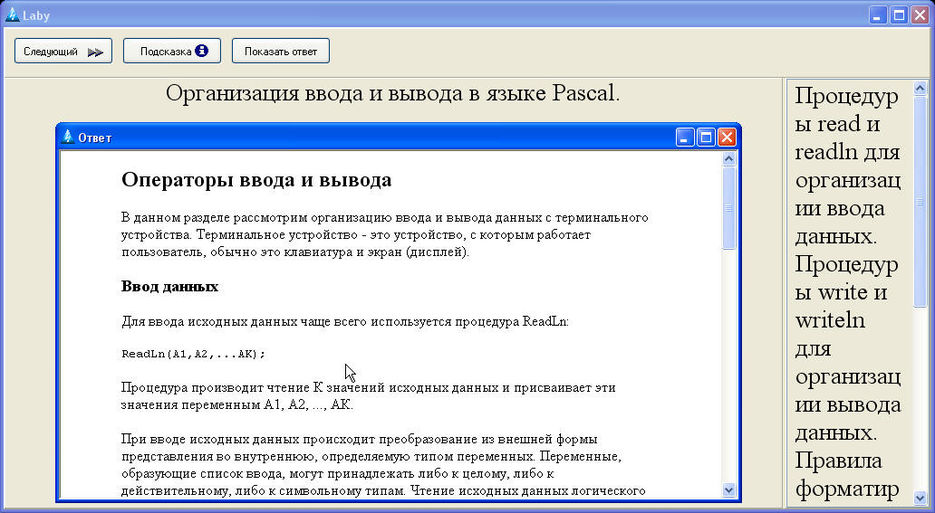Click the text readln для in right panel
Image resolution: width=935 pixels, height=513 pixels.
pos(847,152)
